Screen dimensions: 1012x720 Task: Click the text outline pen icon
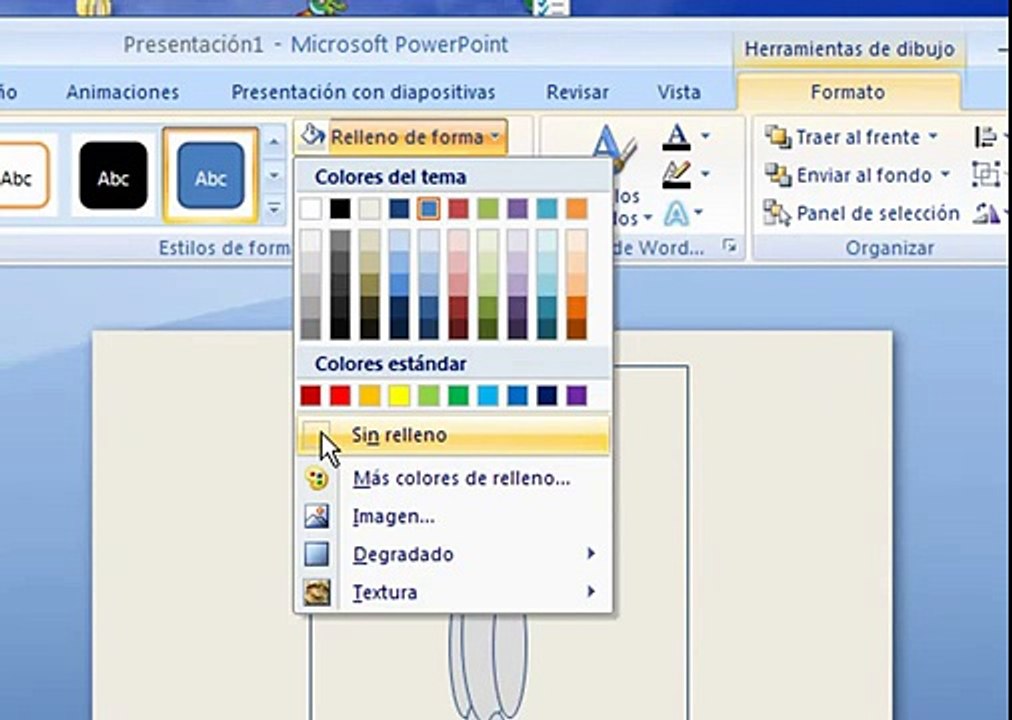point(676,174)
